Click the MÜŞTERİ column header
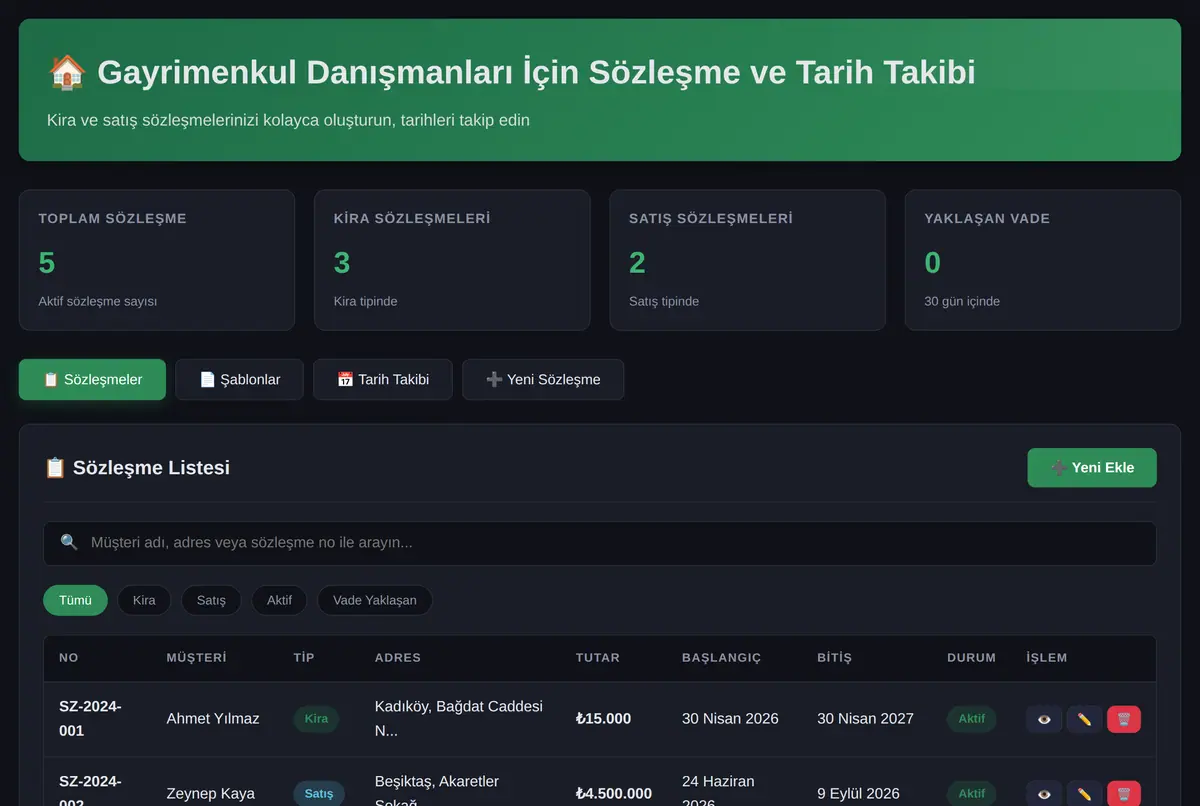 [x=196, y=658]
